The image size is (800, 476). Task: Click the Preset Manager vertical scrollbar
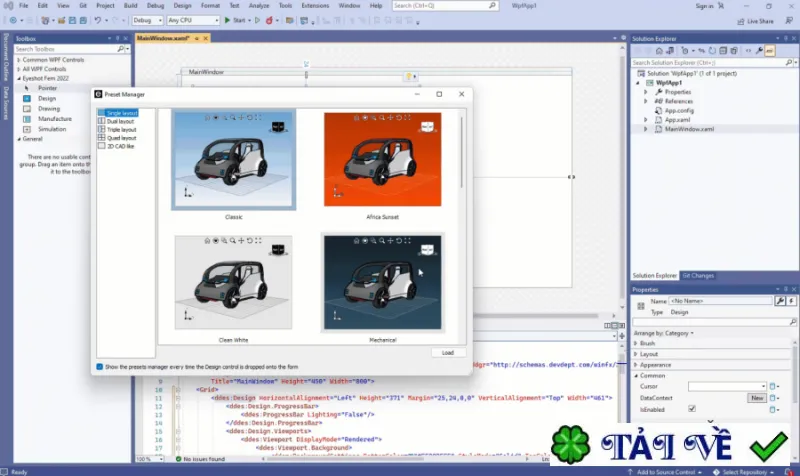point(462,153)
